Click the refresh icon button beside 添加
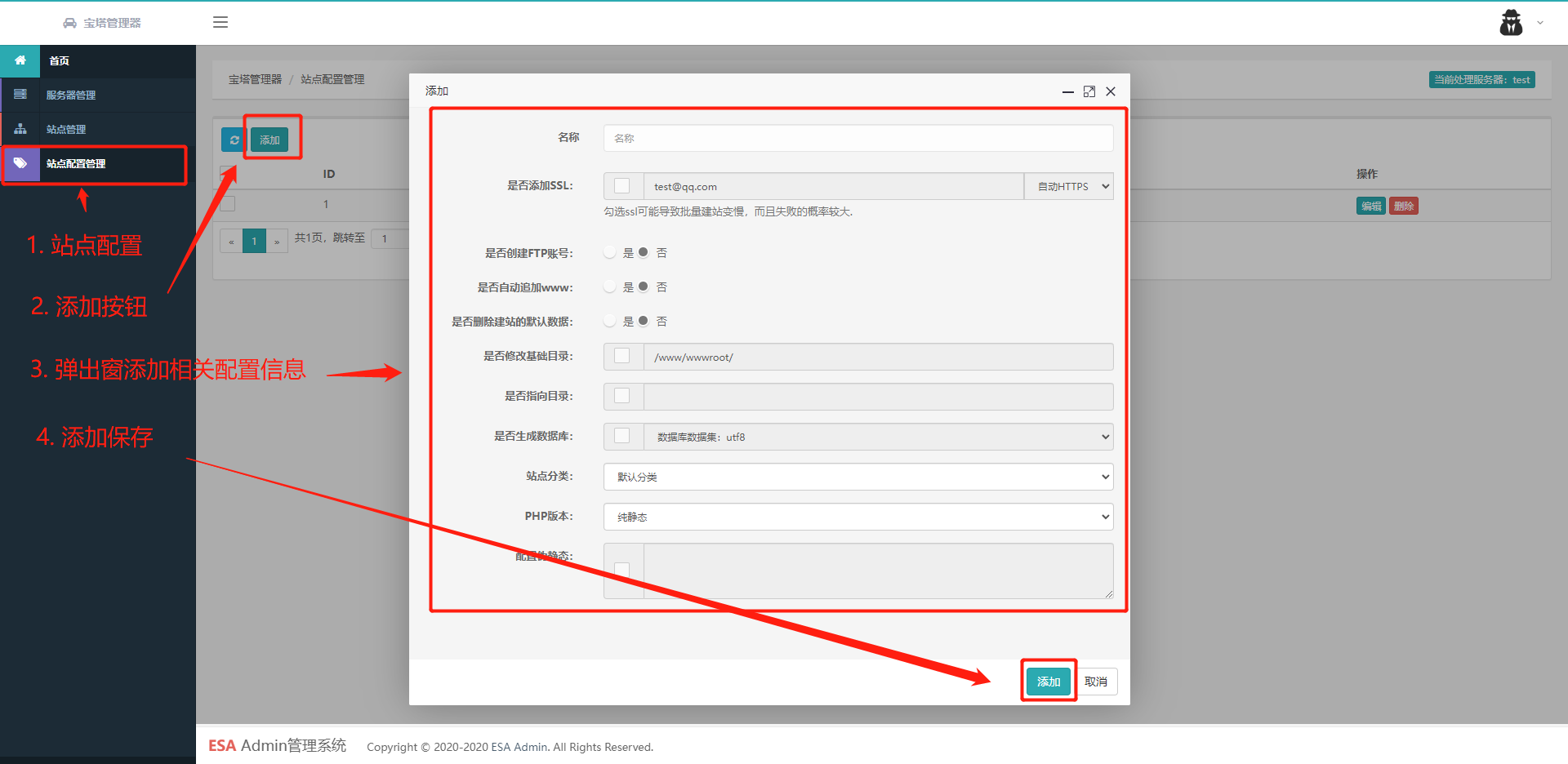This screenshot has height=764, width=1568. click(234, 140)
